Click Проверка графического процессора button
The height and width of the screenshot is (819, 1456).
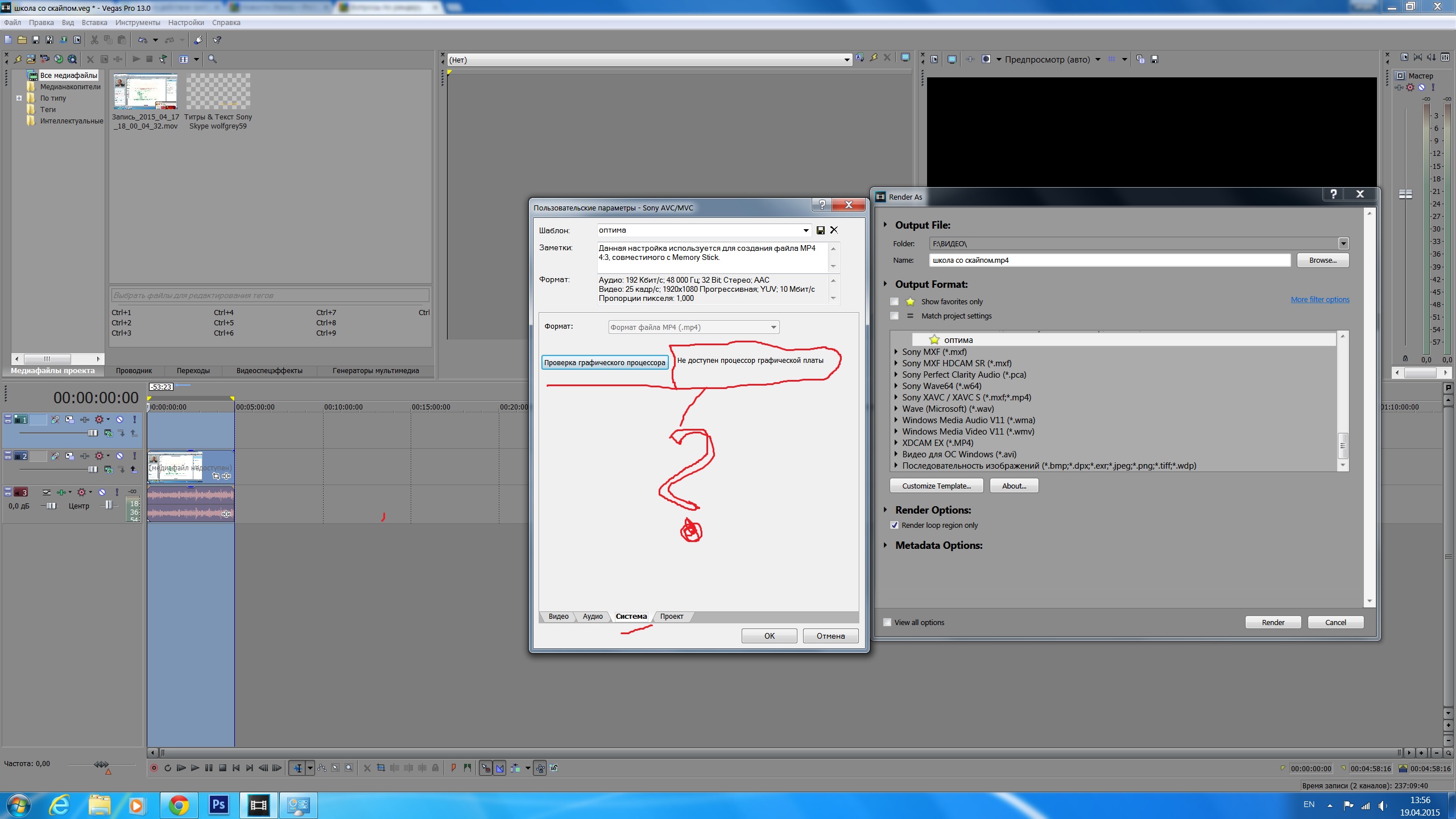605,363
